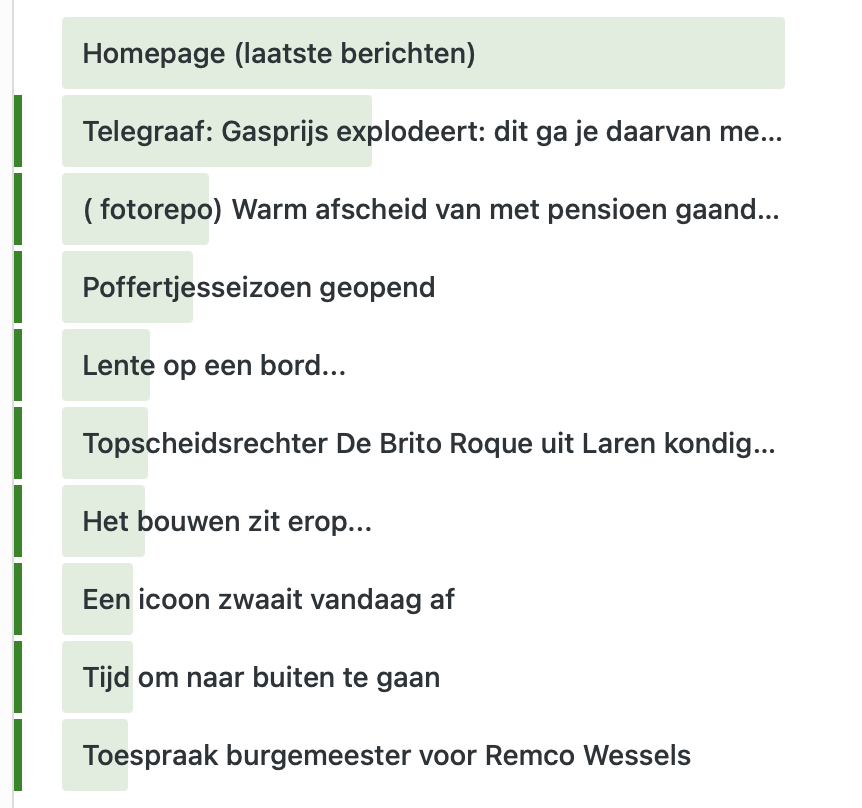This screenshot has height=808, width=862.
Task: Click Tijd om naar buiten te gaan
Action: [261, 677]
